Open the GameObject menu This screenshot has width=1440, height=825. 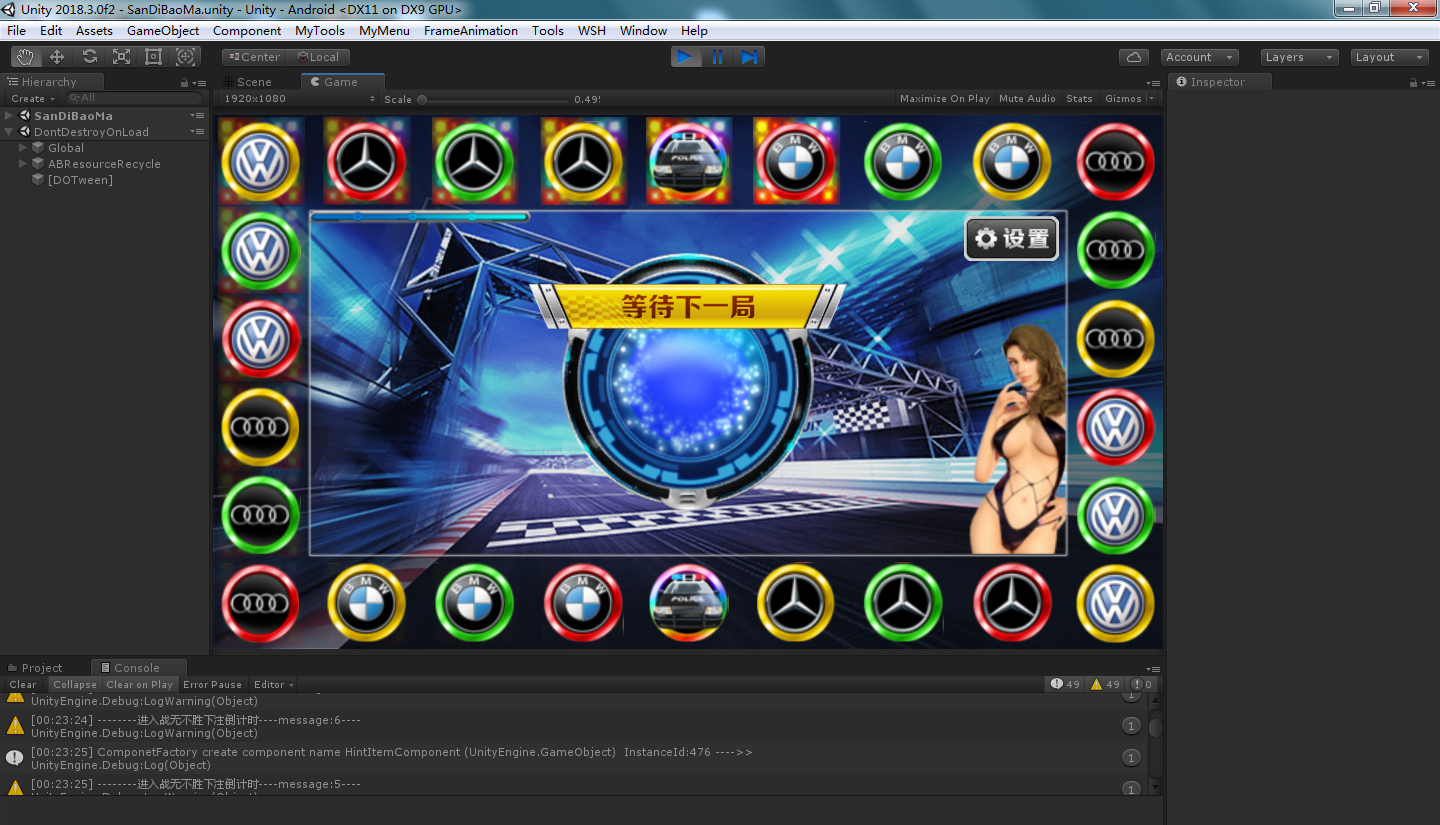[x=163, y=31]
